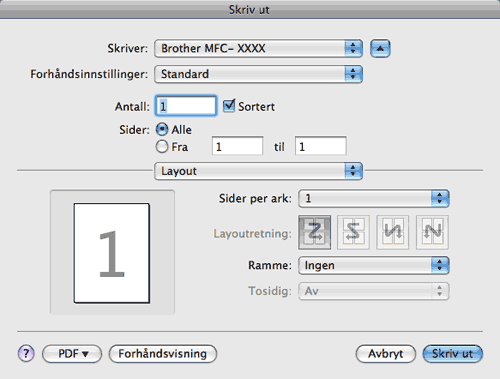Open help via the question mark icon

(26, 353)
